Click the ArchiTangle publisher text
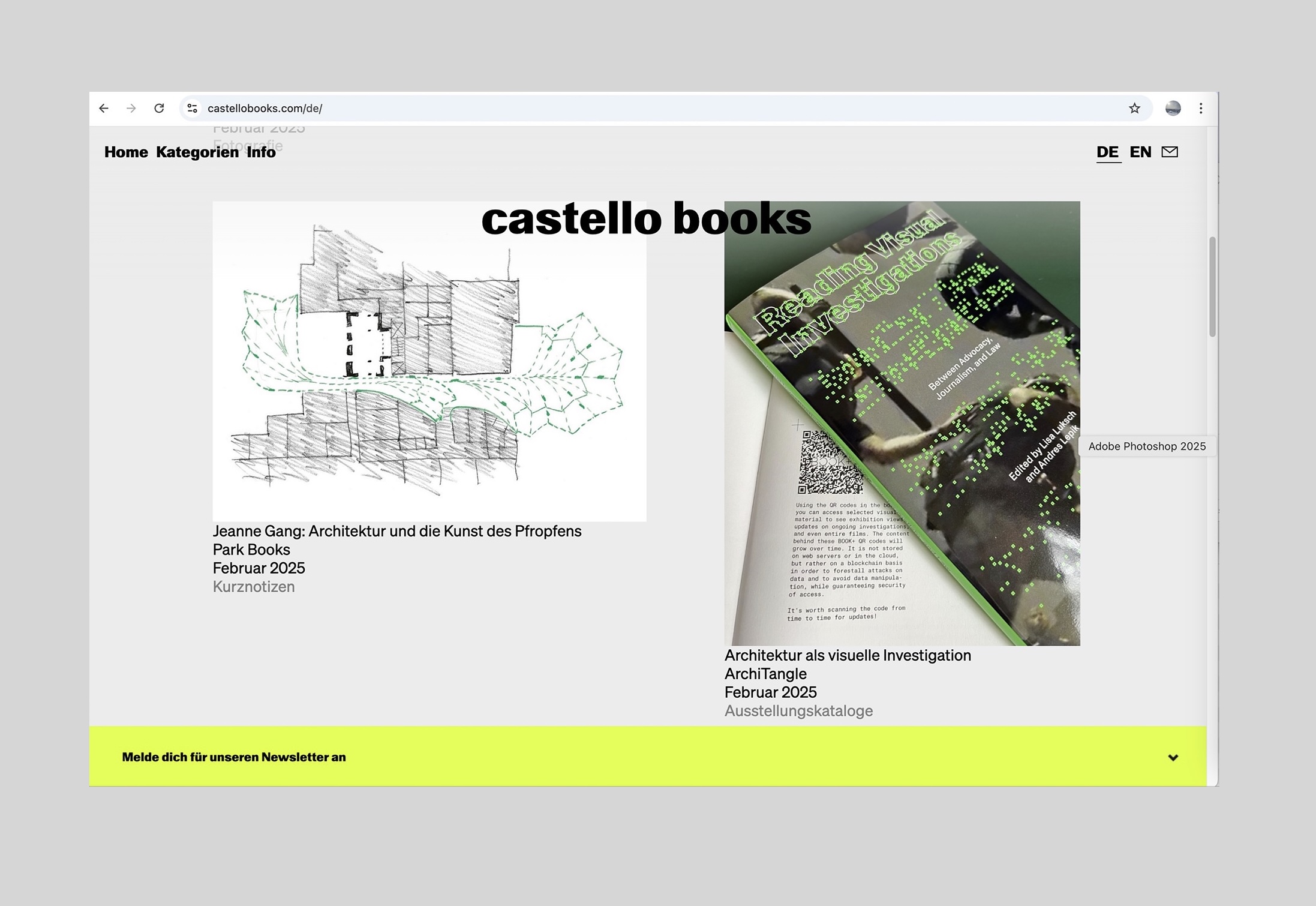The image size is (1316, 906). (x=765, y=674)
